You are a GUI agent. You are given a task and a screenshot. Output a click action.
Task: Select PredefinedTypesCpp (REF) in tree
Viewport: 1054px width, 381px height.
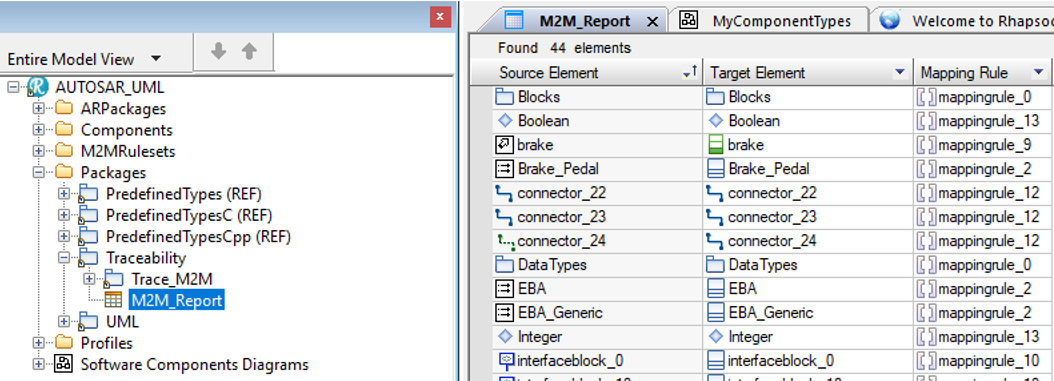tap(198, 237)
